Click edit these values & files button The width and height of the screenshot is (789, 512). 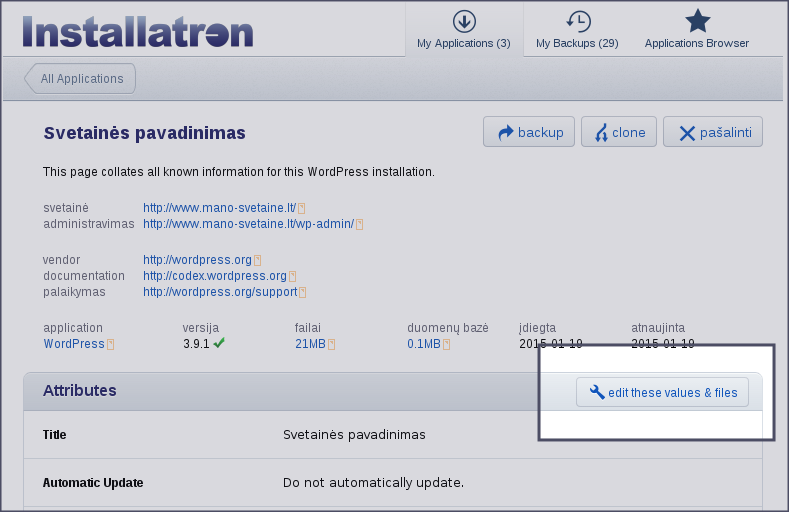662,393
